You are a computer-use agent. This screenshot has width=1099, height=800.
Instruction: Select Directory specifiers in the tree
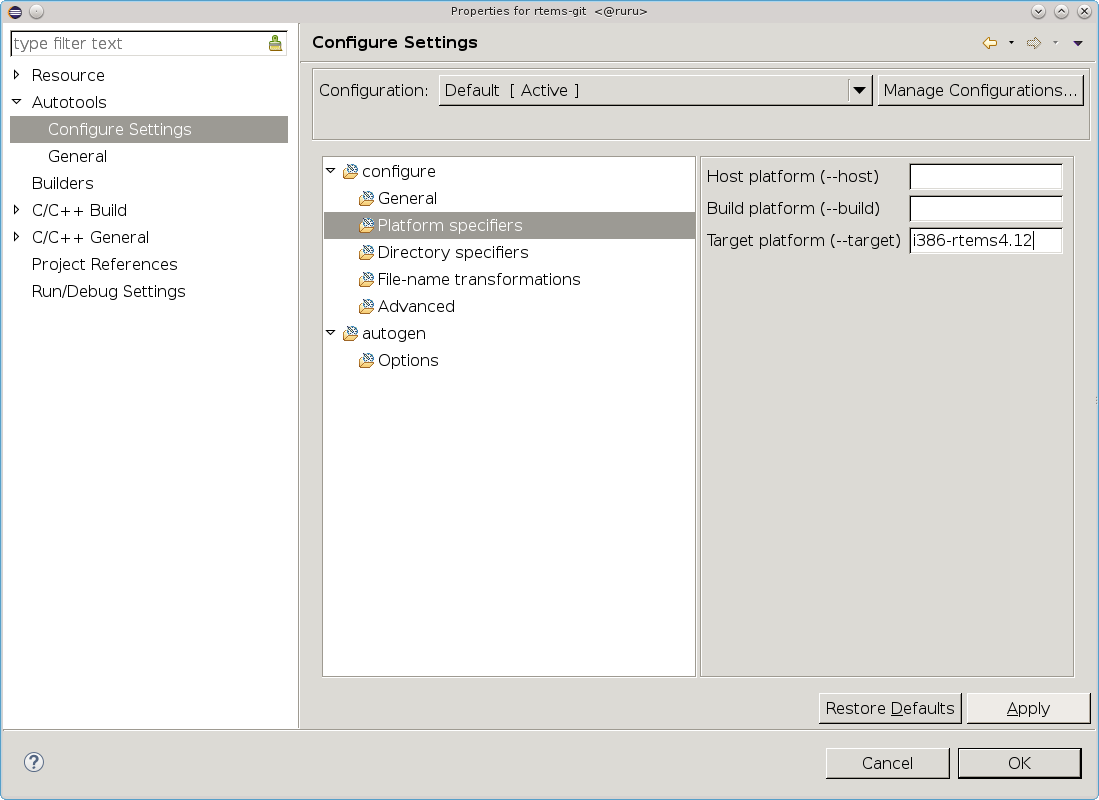point(452,253)
